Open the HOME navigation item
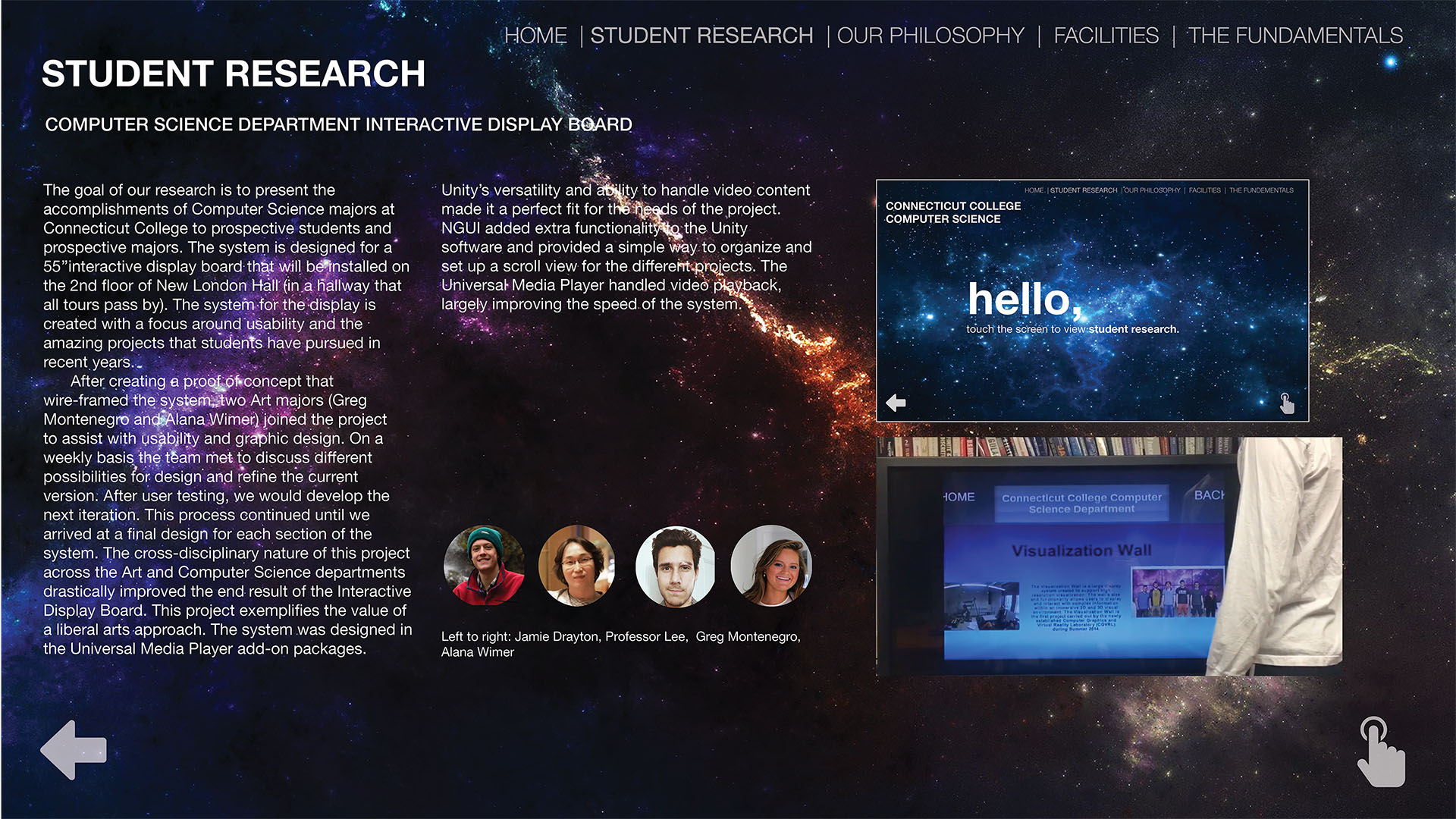This screenshot has width=1456, height=819. (x=535, y=36)
